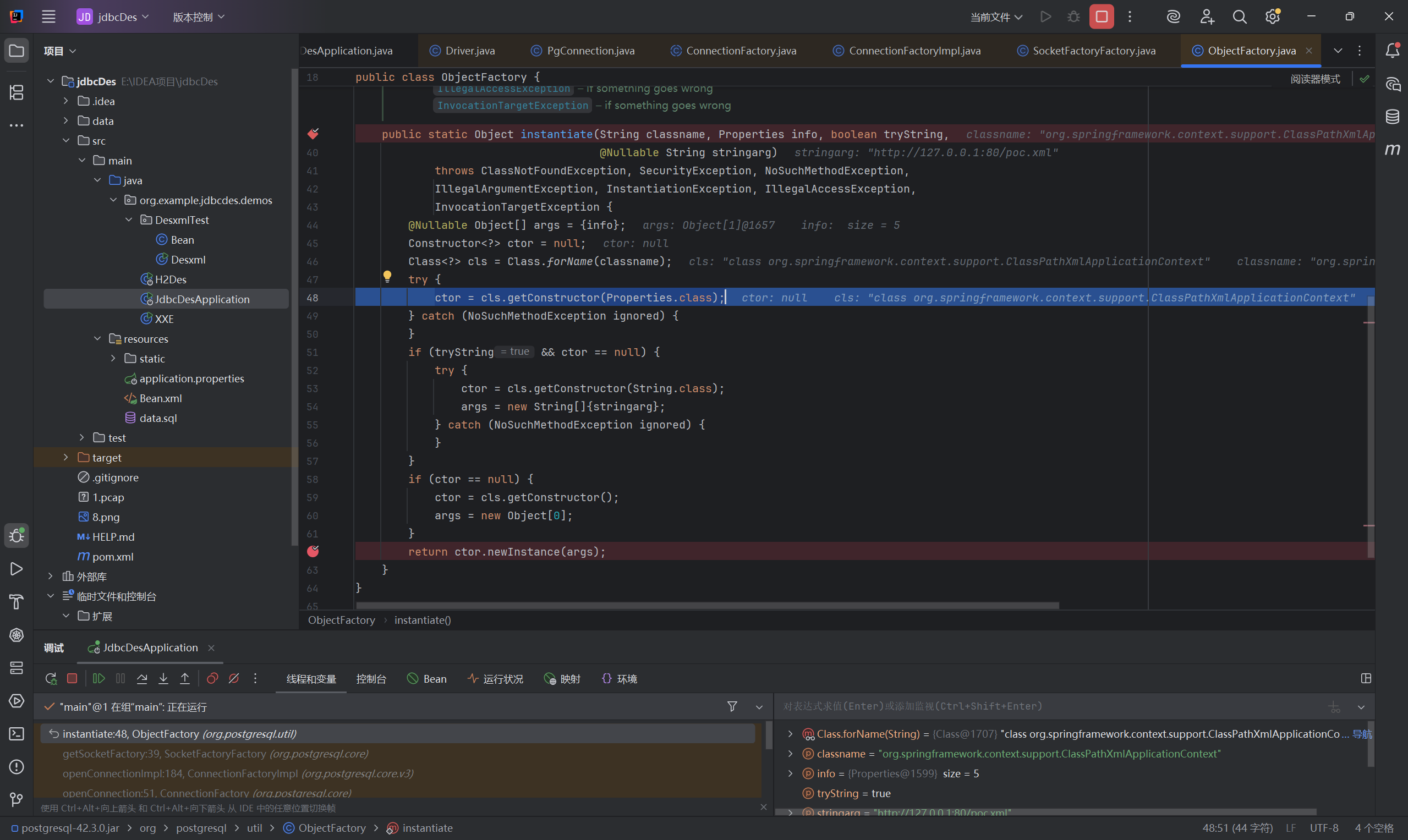Resume program execution in the debugger
The height and width of the screenshot is (840, 1408).
98,678
